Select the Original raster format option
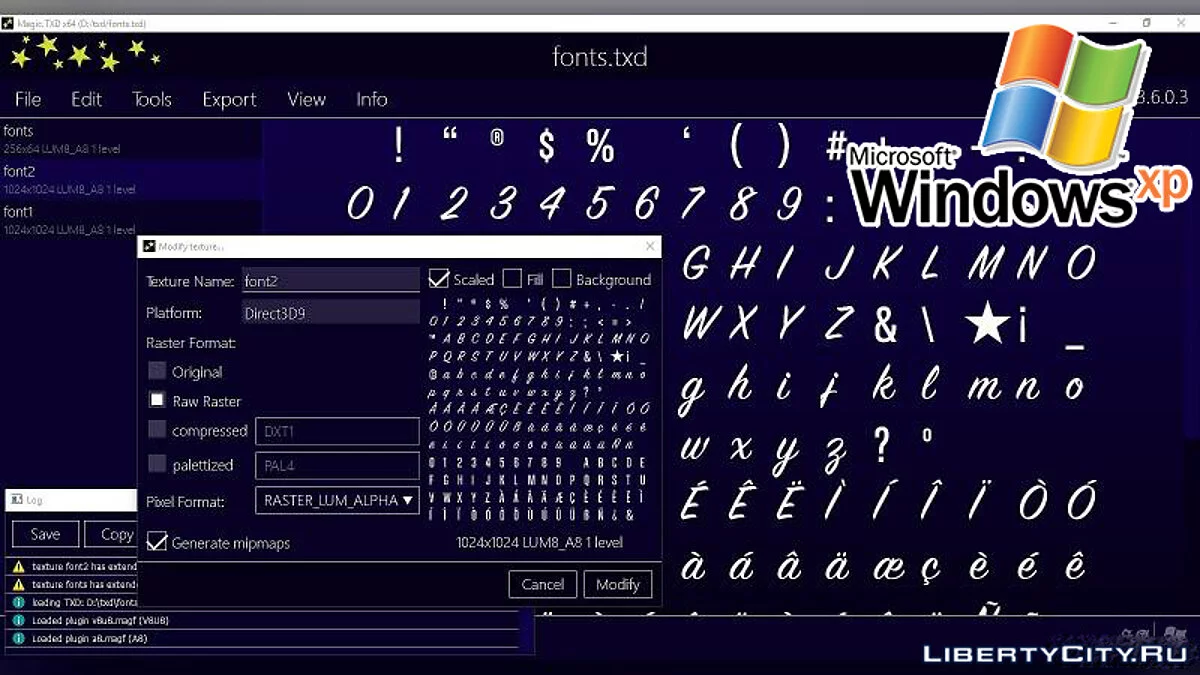1200x675 pixels. [157, 371]
